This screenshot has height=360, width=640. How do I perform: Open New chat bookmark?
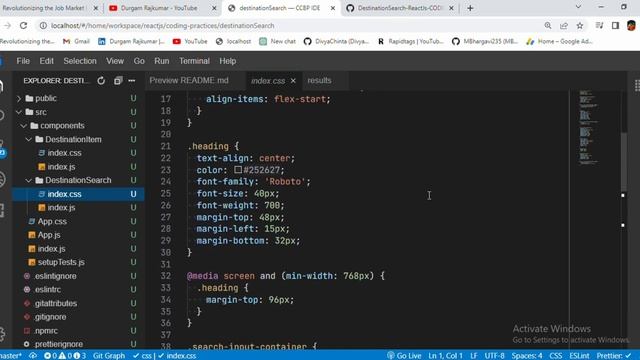(x=278, y=41)
